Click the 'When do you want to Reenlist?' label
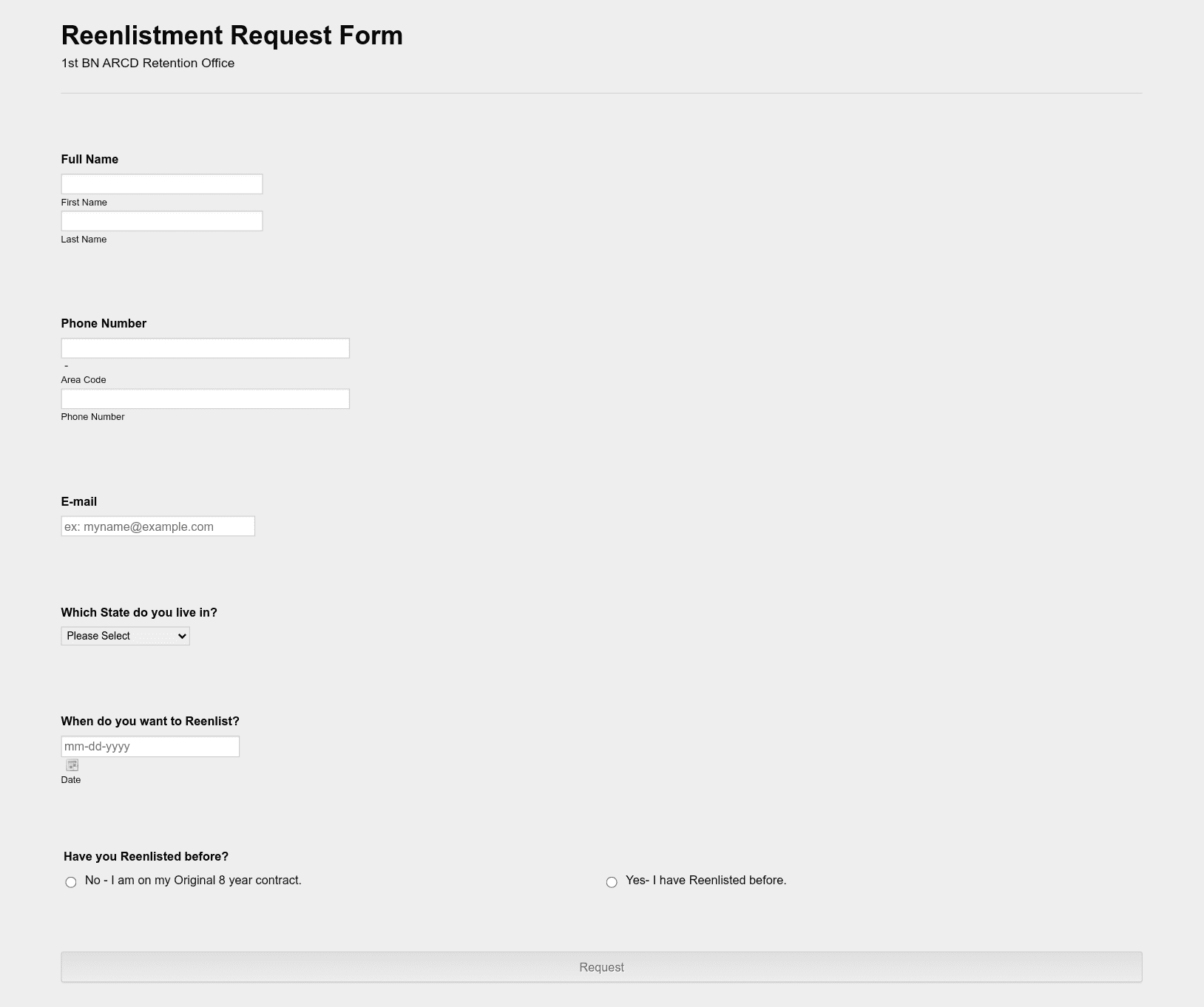The height and width of the screenshot is (1007, 1204). point(150,721)
